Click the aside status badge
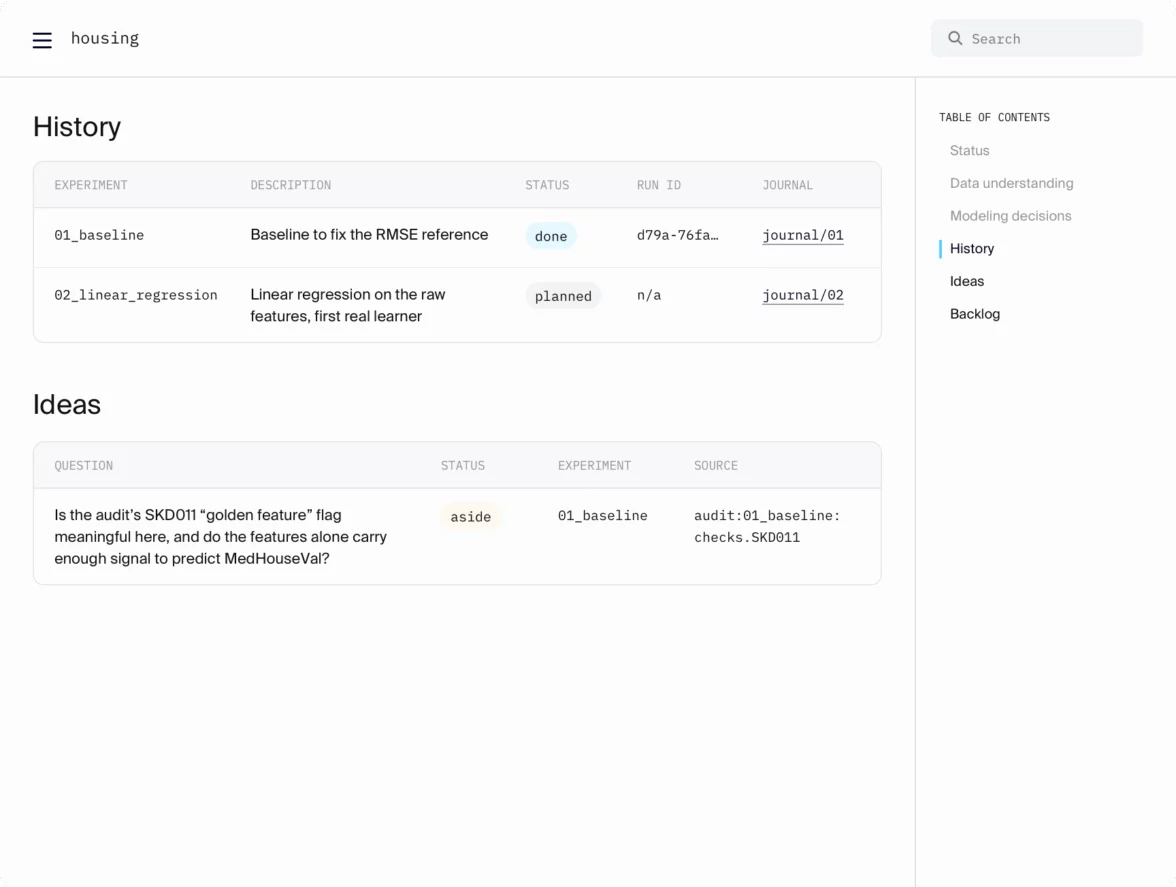Viewport: 1176px width, 887px height. pyautogui.click(x=470, y=517)
